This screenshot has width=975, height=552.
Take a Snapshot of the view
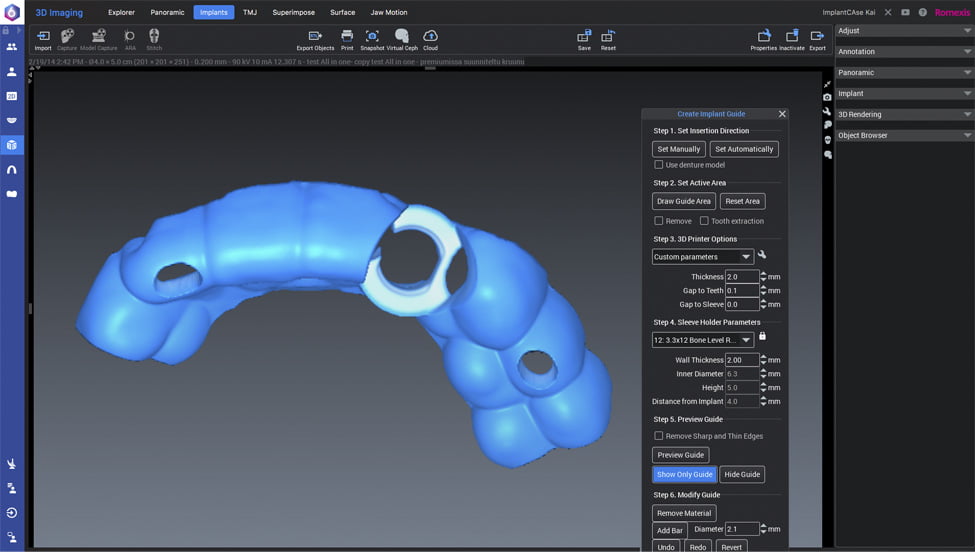[x=372, y=37]
